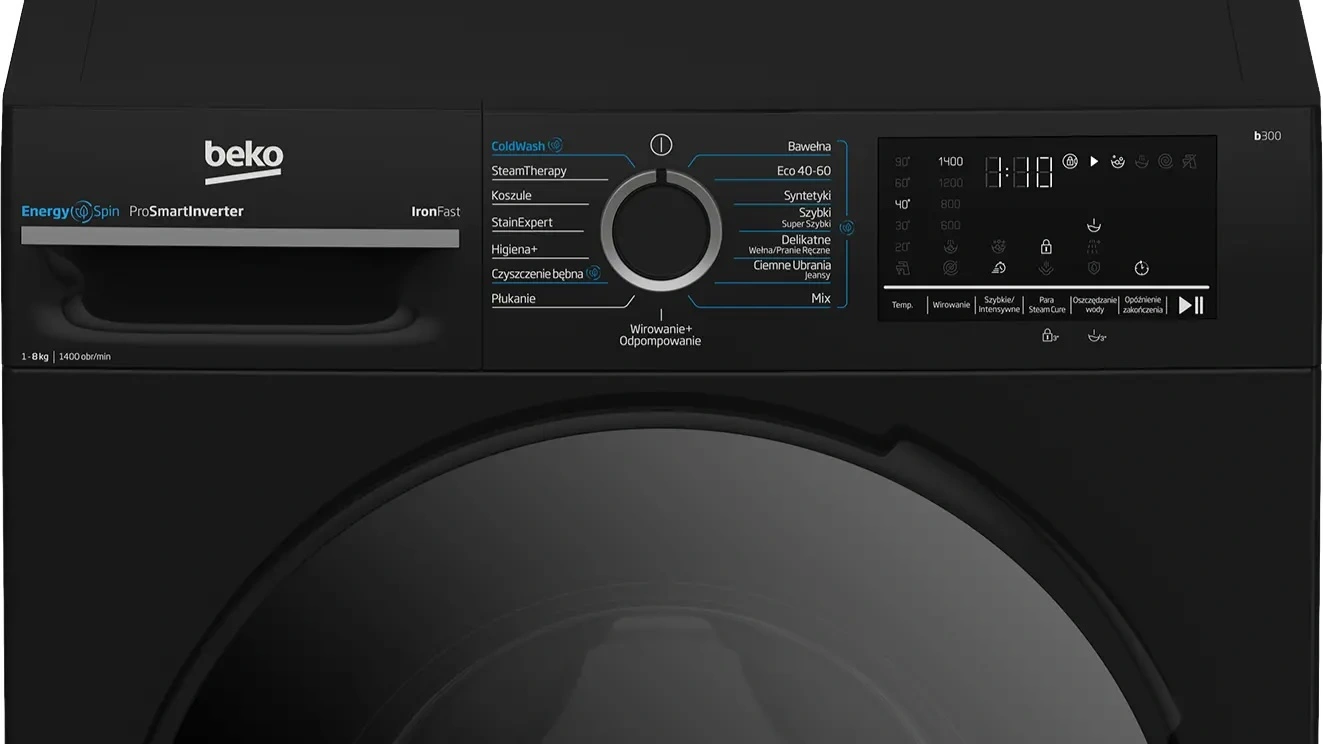The height and width of the screenshot is (744, 1323).
Task: Tap the Szybkie/Intensywne button
Action: (x=999, y=305)
